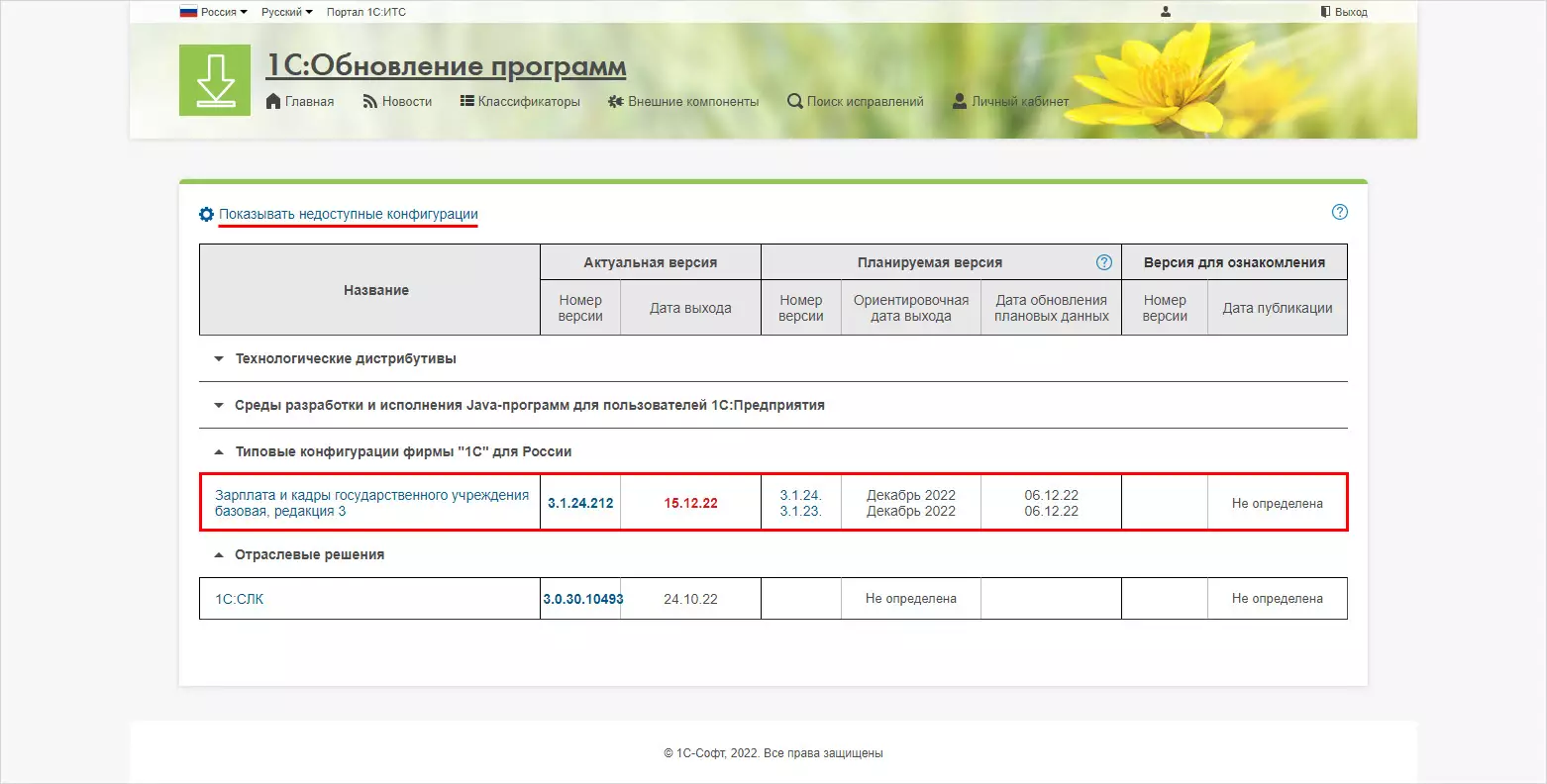
Task: Click Показывать недоступные конфигурации link
Action: click(349, 214)
